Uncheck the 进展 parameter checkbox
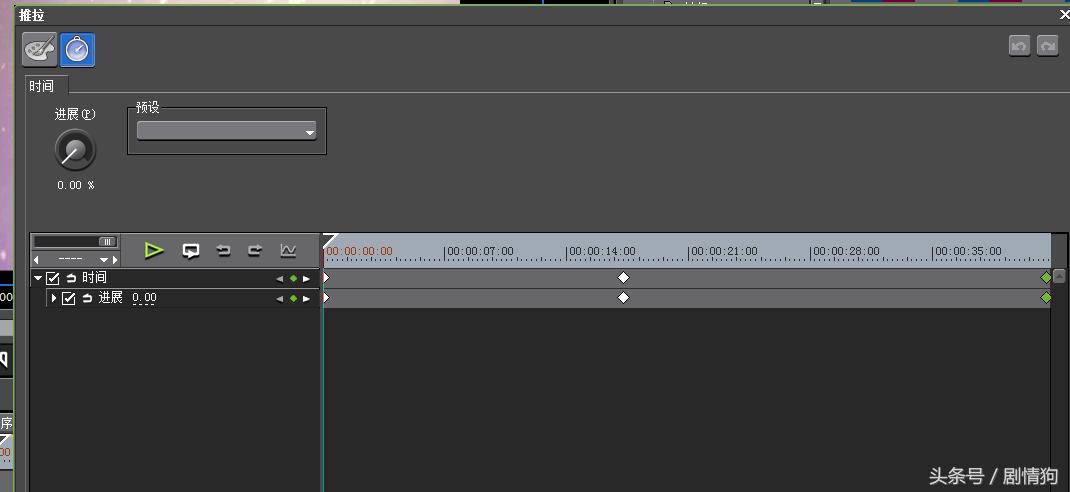Screen dimensions: 1070x492 point(68,298)
